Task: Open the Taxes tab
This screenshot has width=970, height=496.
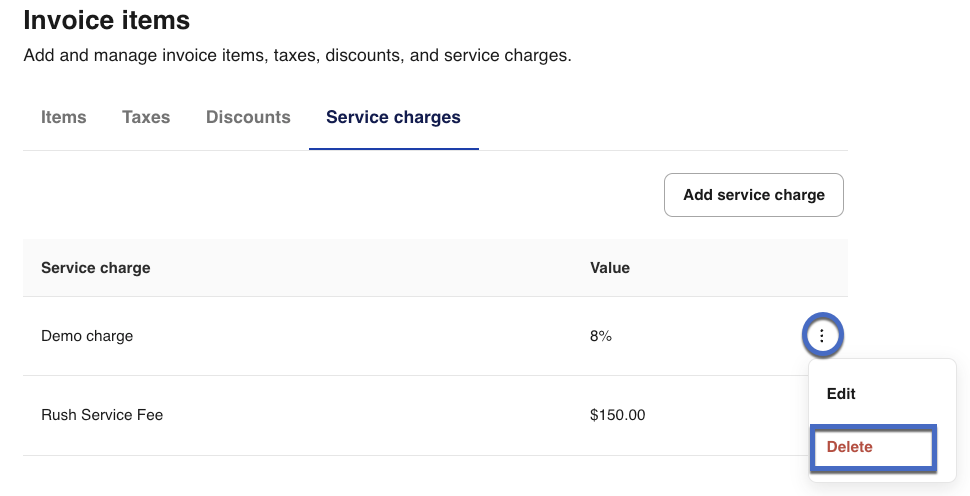Action: pos(146,117)
